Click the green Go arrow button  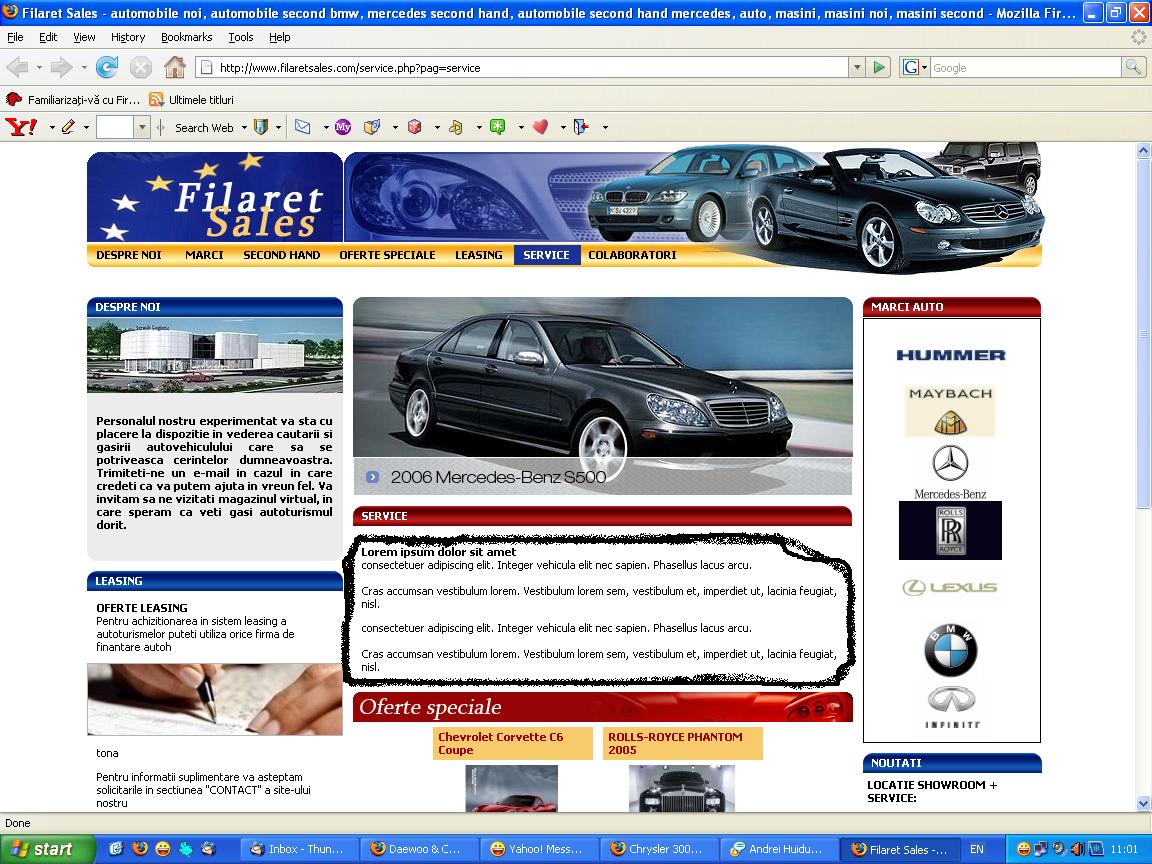[879, 68]
